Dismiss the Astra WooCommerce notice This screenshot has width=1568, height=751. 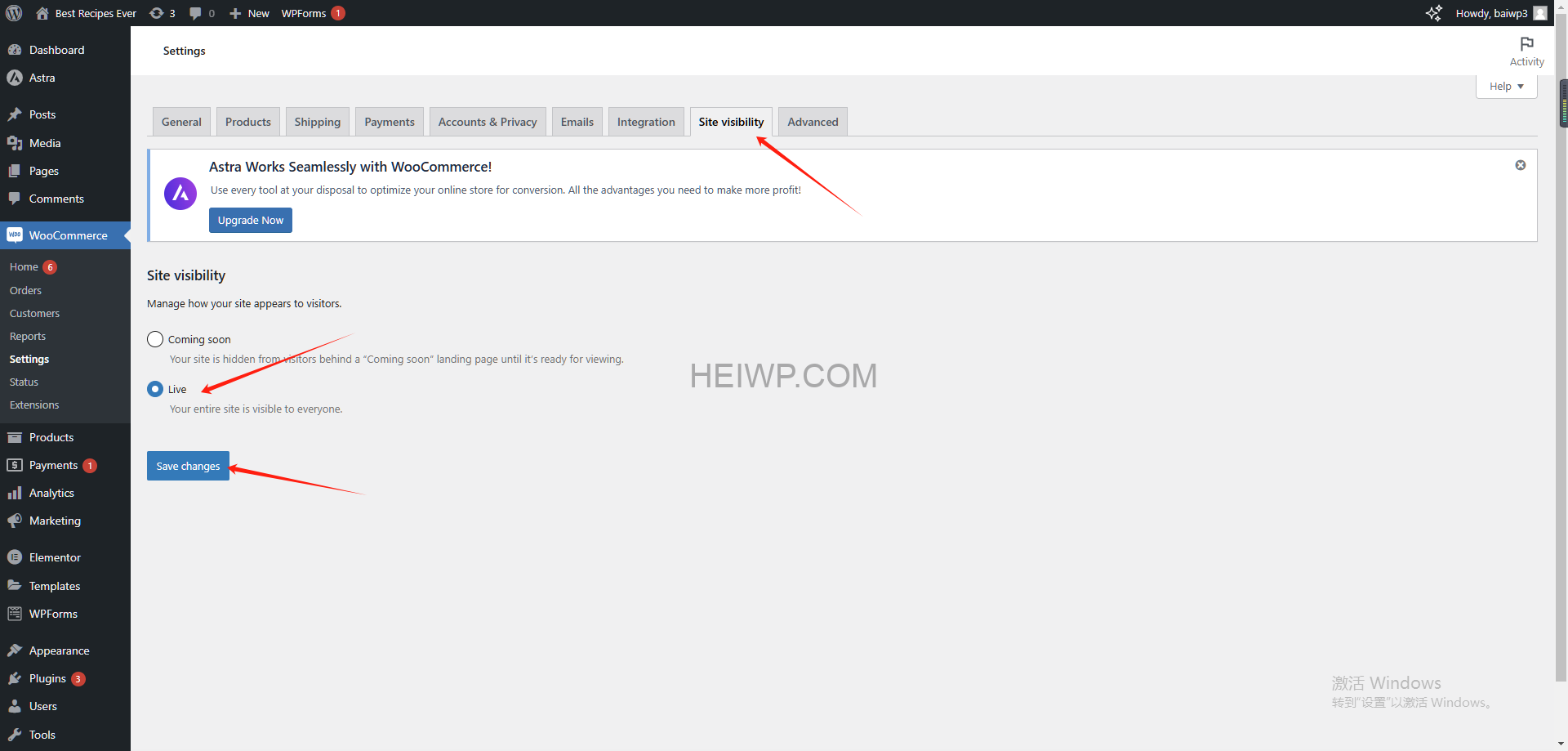tap(1521, 165)
